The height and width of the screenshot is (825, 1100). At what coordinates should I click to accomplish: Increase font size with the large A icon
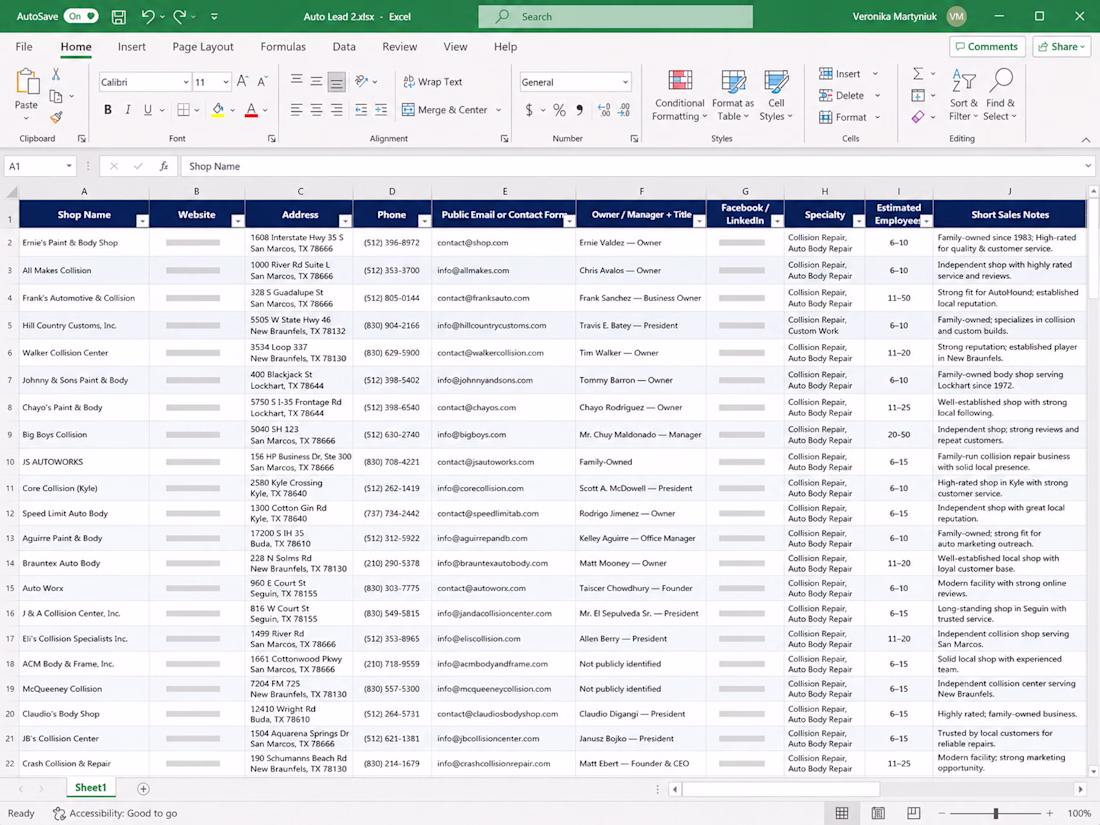pos(242,81)
